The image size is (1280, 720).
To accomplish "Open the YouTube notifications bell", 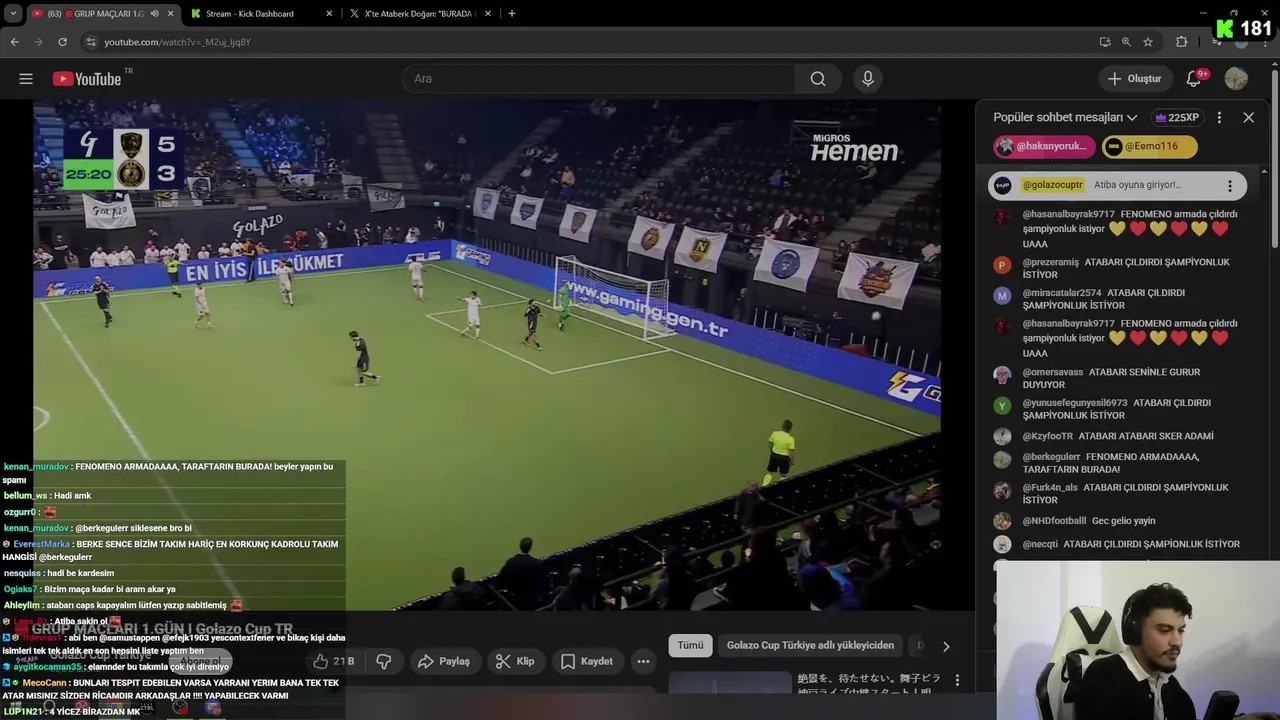I will 1194,79.
